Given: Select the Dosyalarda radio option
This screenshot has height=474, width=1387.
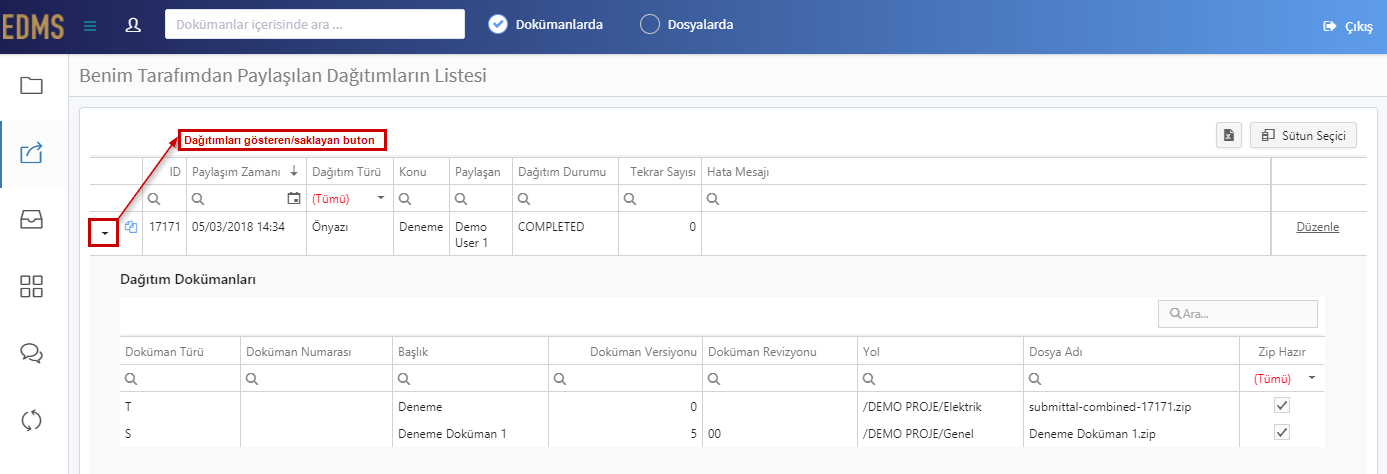Looking at the screenshot, I should tap(650, 24).
